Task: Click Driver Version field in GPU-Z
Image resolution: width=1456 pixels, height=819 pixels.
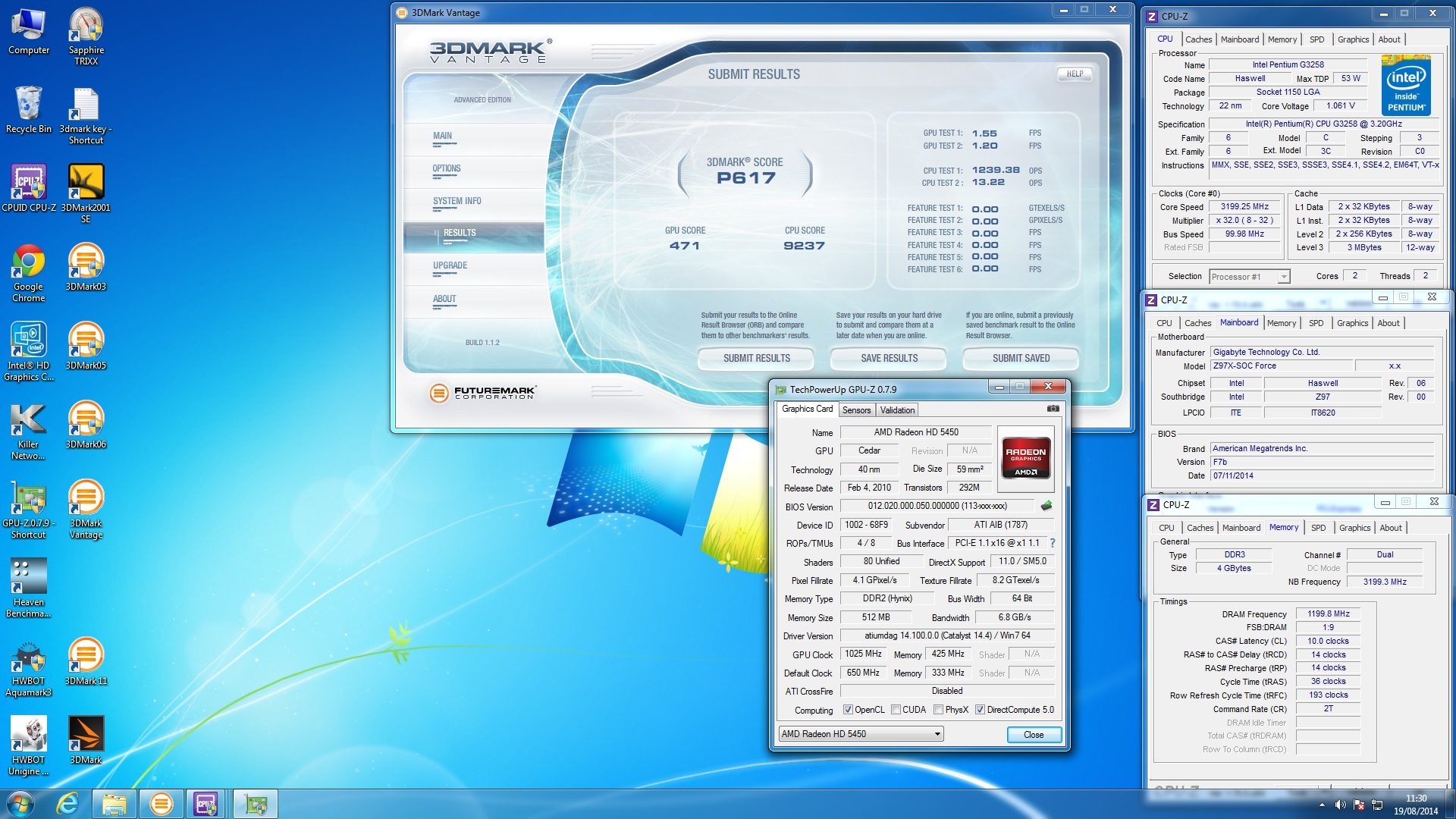Action: pos(946,635)
